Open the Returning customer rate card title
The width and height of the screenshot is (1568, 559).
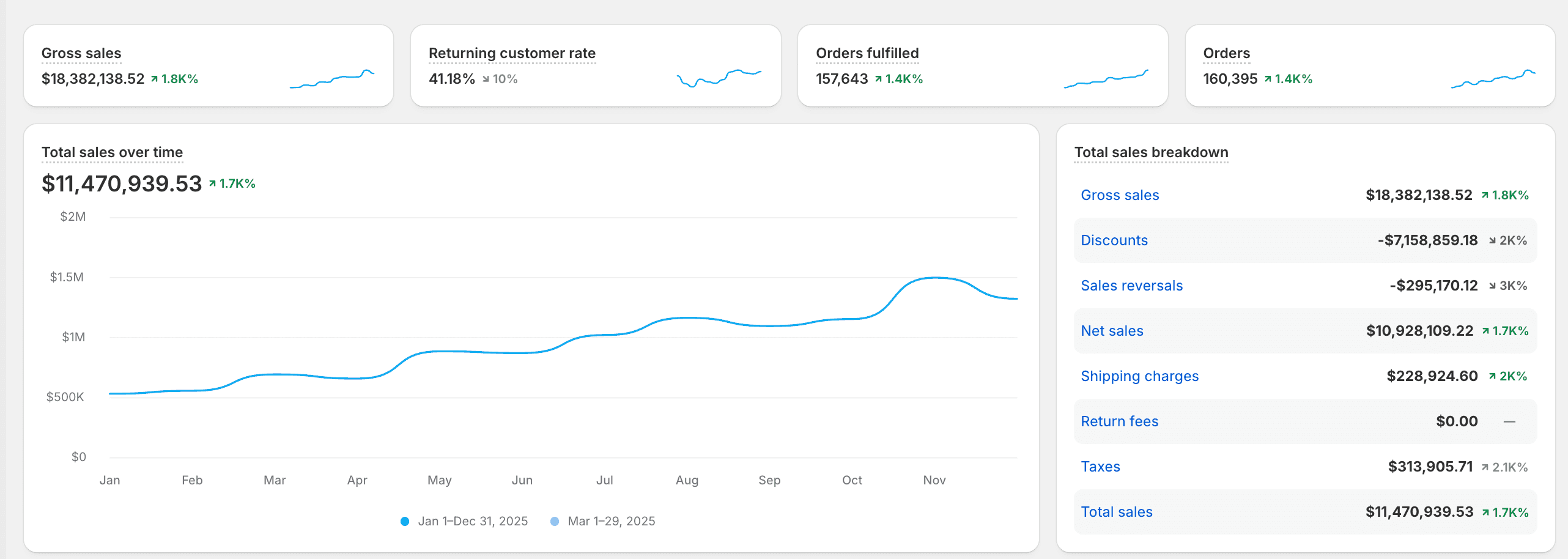[x=512, y=53]
